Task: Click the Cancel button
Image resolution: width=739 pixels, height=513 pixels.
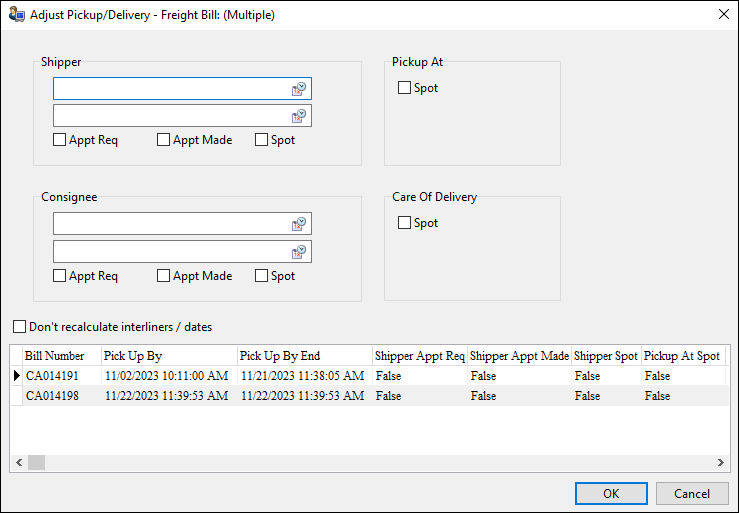Action: tap(691, 493)
